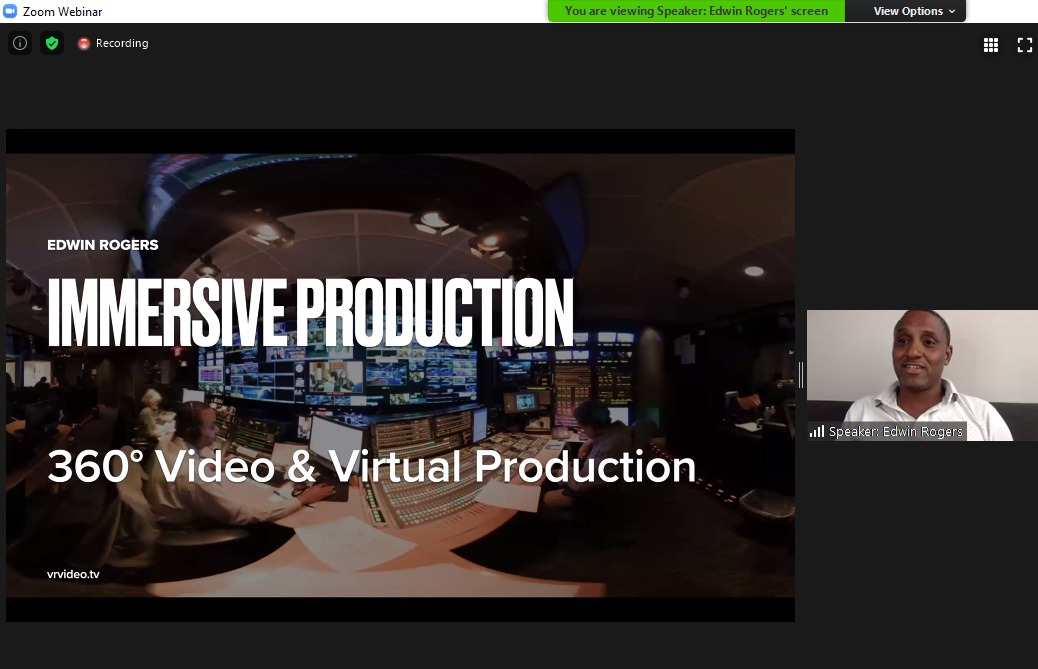Viewport: 1038px width, 669px height.
Task: Click the green screen-sharing notification banner
Action: click(x=695, y=11)
